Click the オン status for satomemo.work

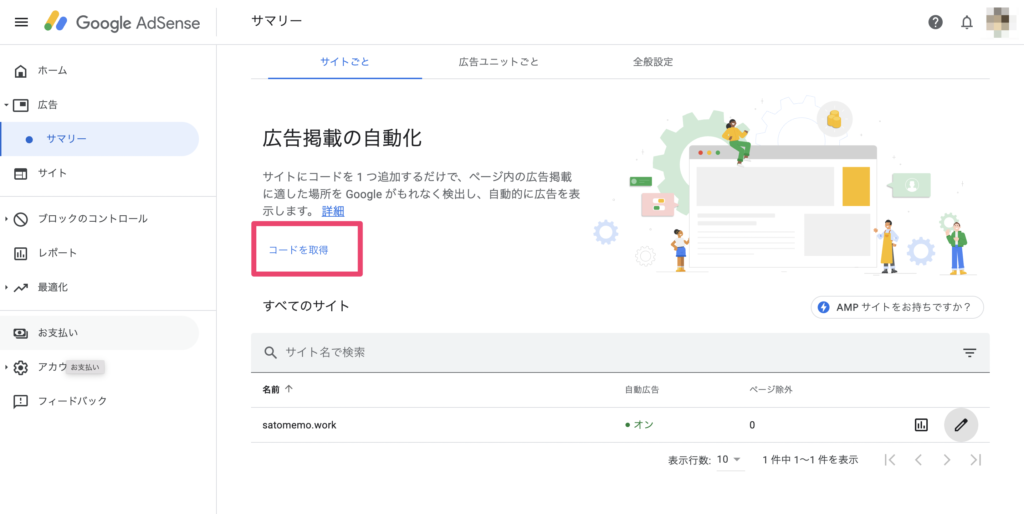tap(639, 425)
